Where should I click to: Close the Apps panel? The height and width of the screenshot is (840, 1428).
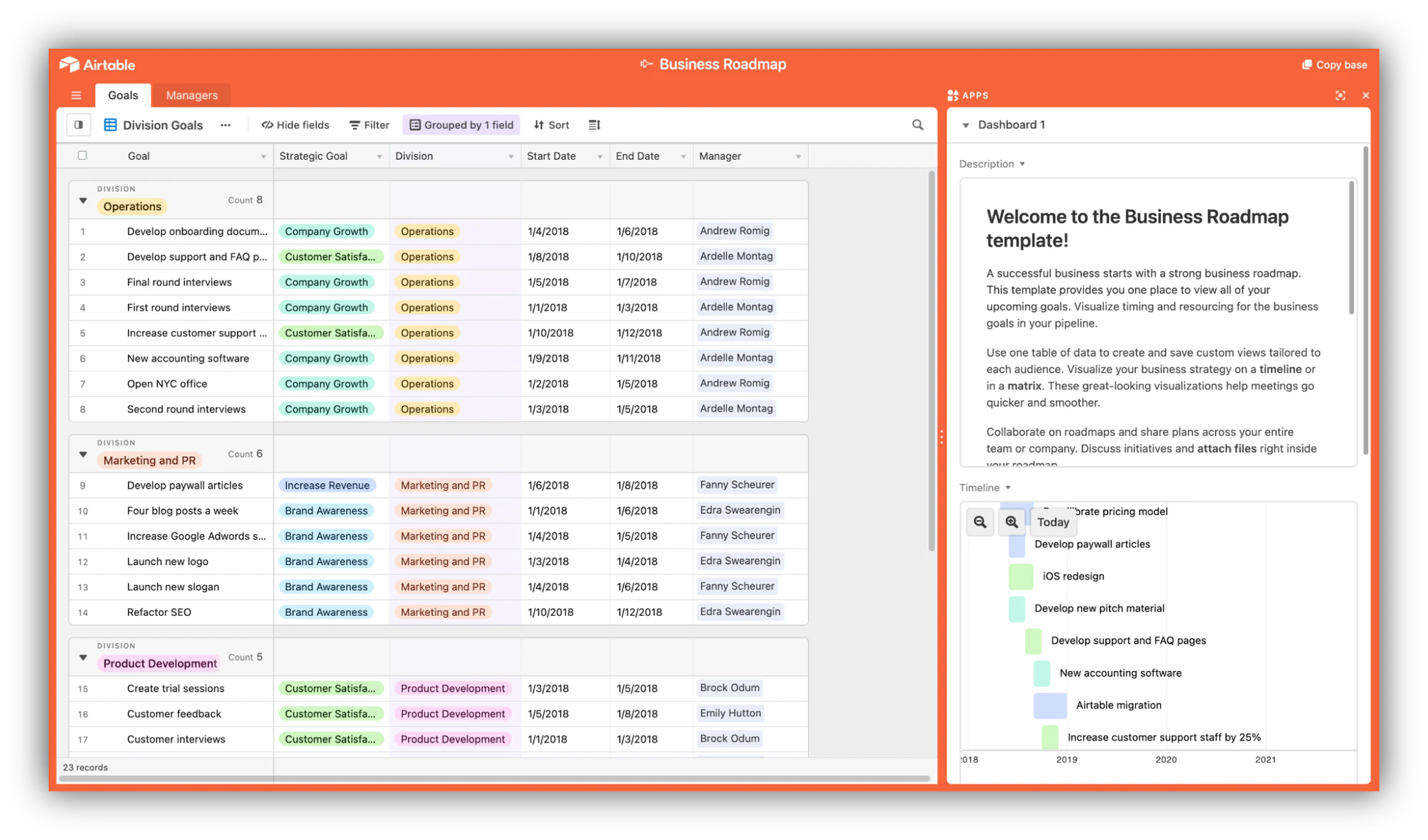(1366, 95)
